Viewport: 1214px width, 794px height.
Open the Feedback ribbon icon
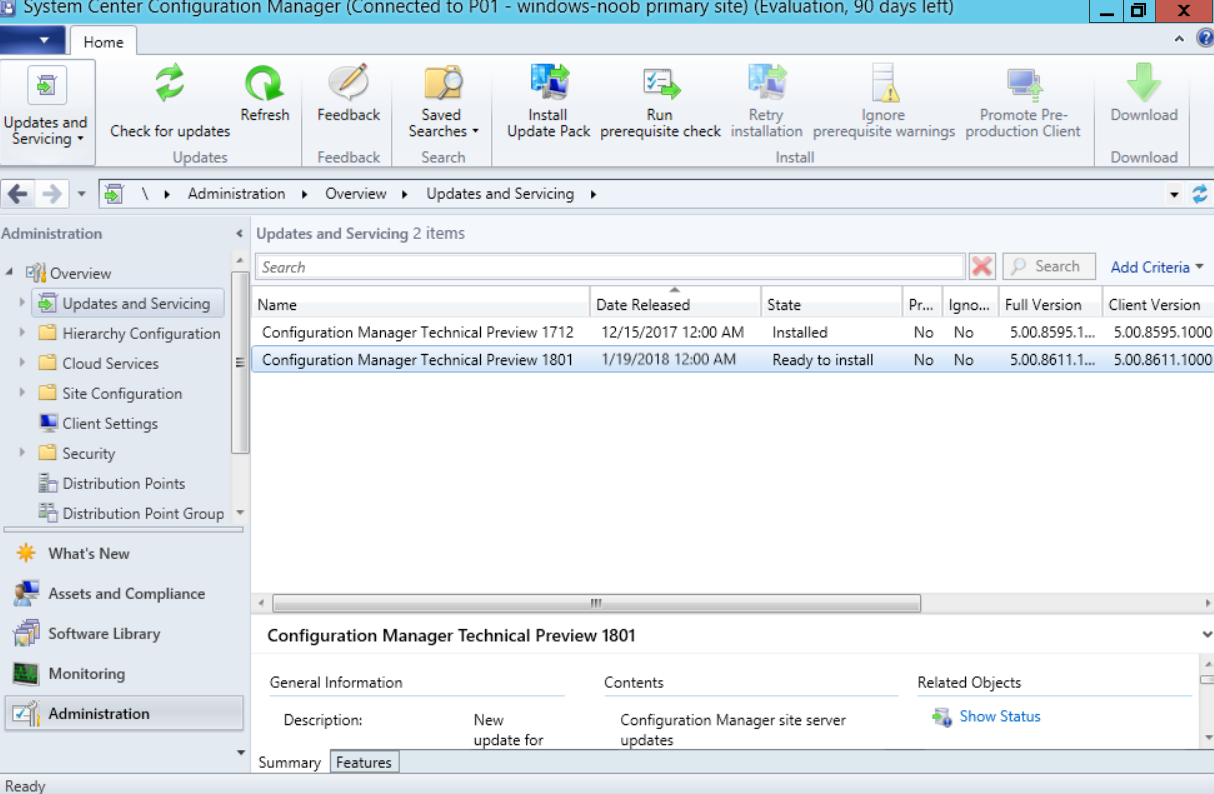[348, 84]
